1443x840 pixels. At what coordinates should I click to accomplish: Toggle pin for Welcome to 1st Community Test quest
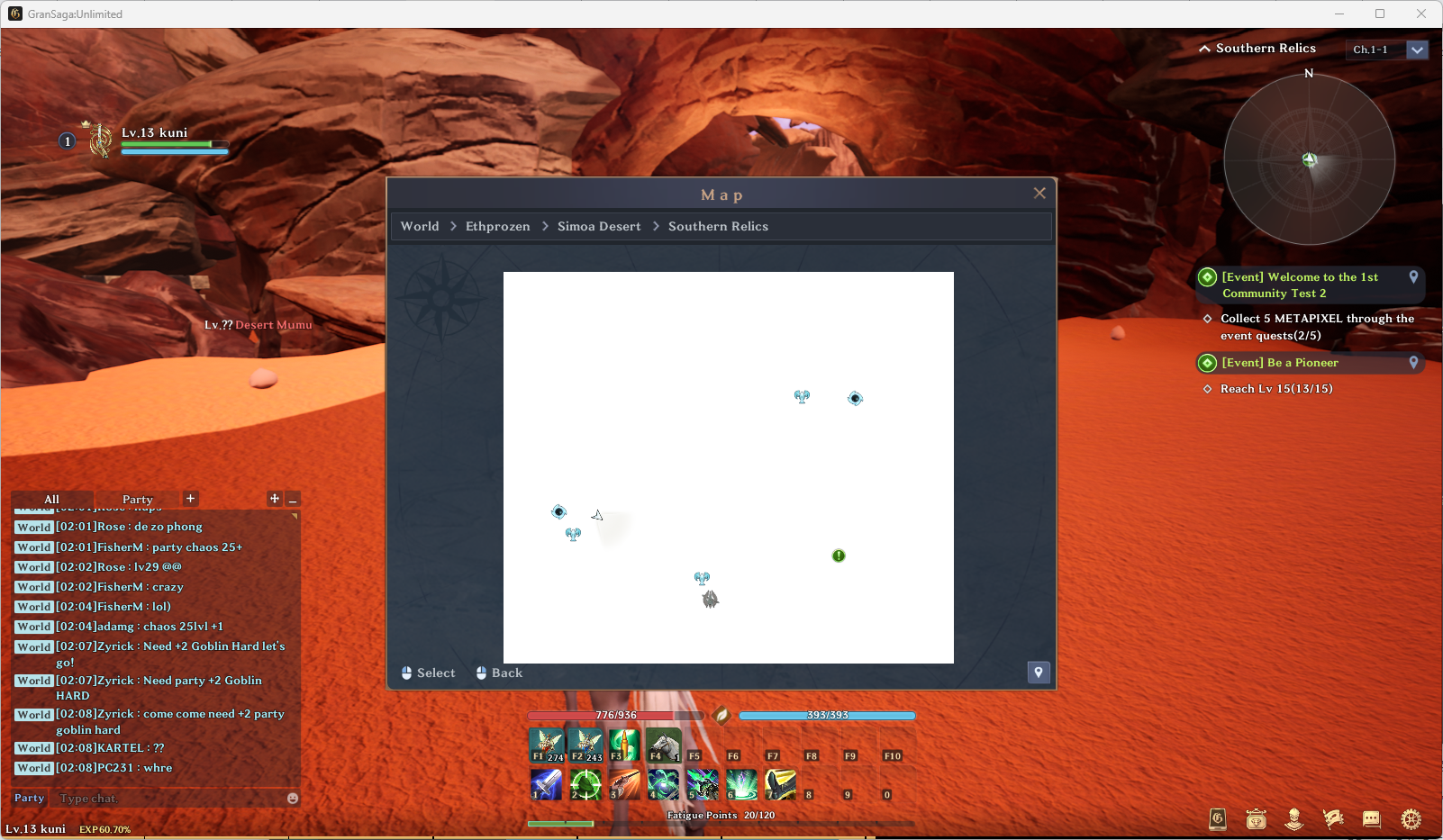[1413, 277]
